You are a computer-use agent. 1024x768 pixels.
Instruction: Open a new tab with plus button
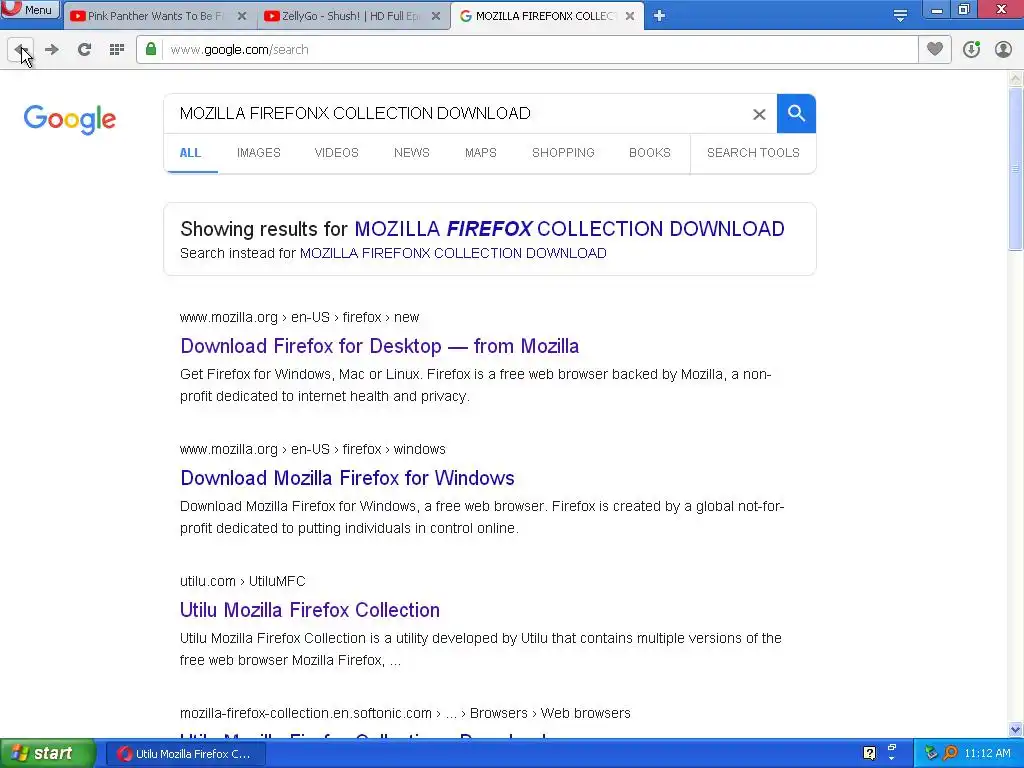(659, 16)
